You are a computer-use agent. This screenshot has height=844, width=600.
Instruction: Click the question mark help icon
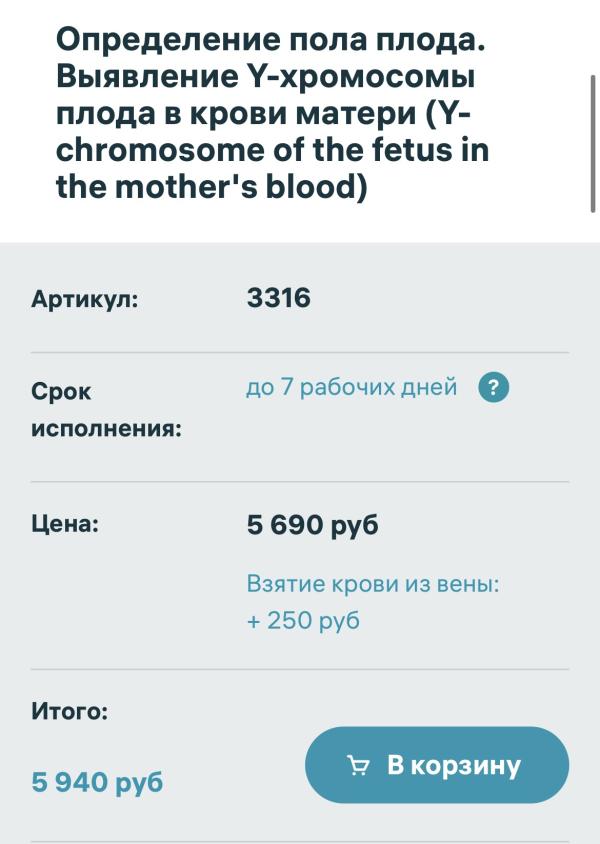[493, 388]
